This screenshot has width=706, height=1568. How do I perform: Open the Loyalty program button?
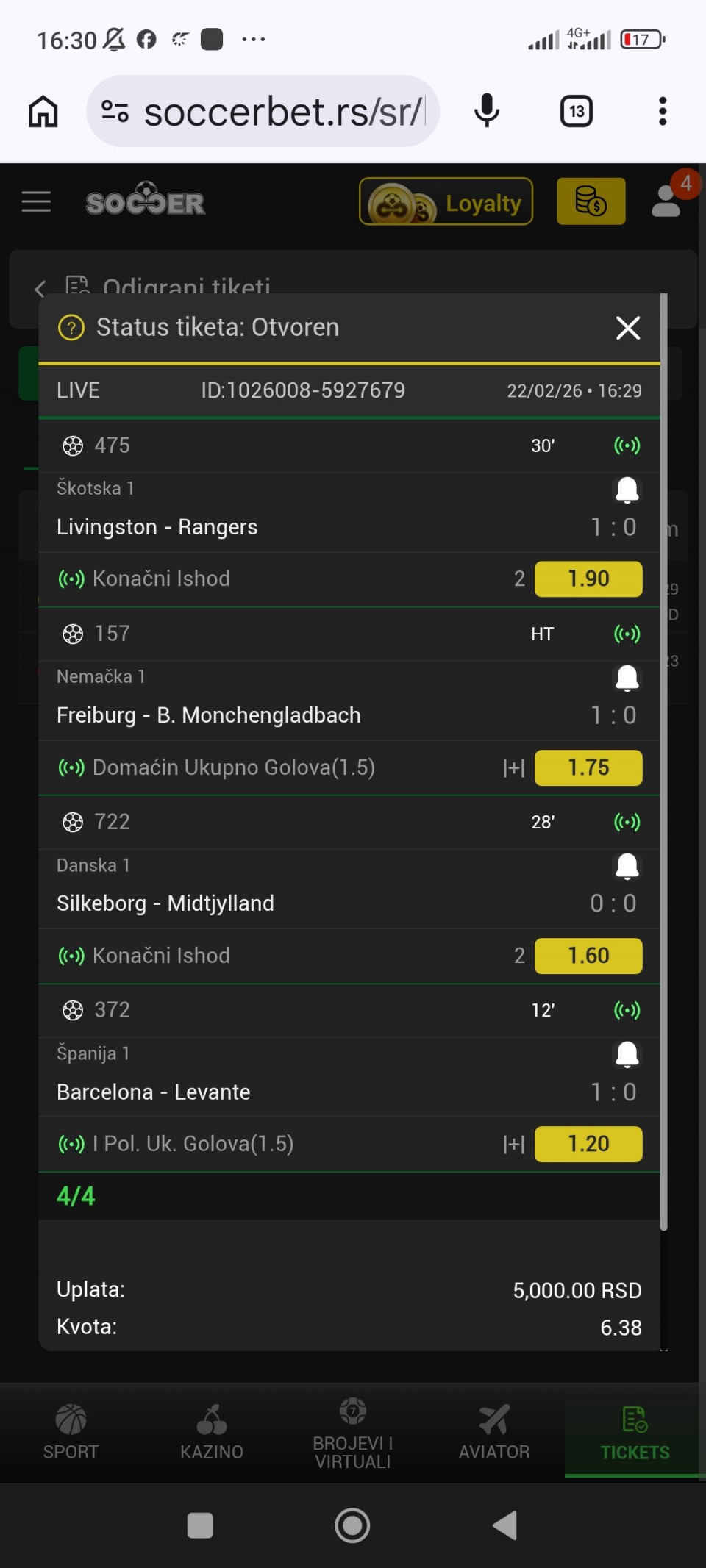[x=446, y=201]
